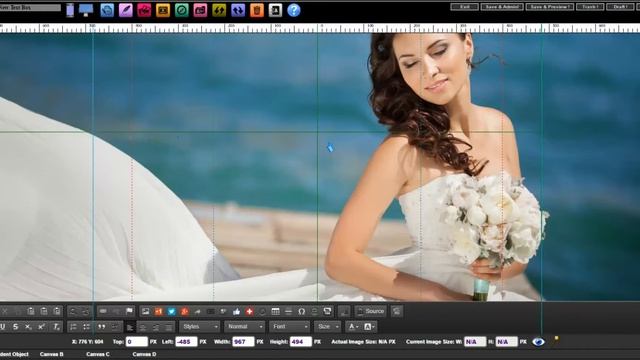Click the orange text box tool icon
640x360 pixels.
(163, 10)
